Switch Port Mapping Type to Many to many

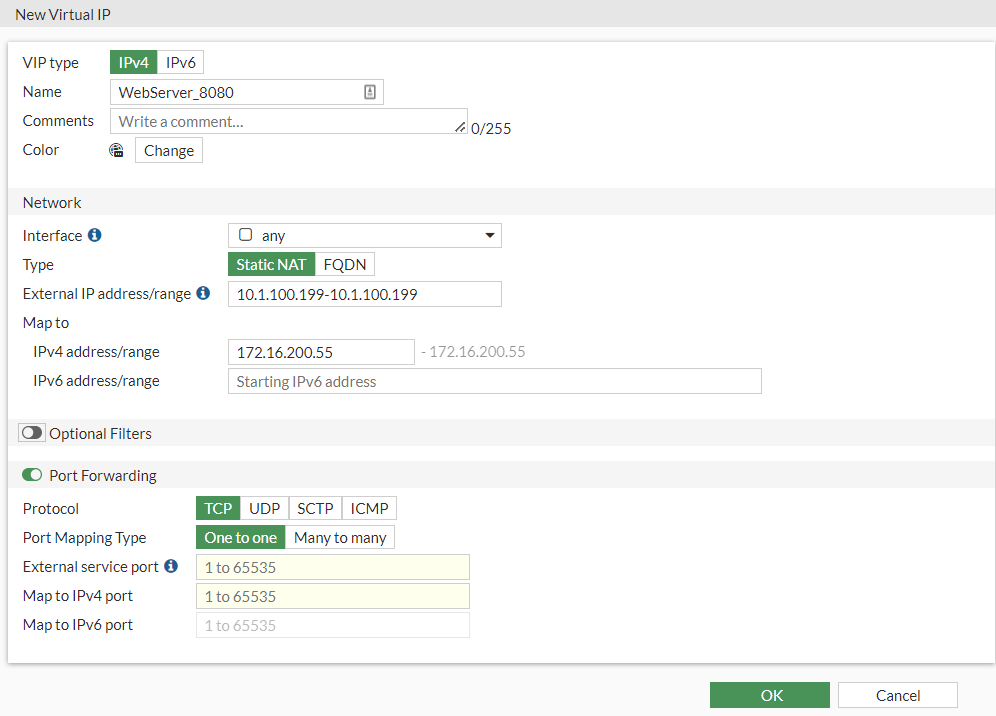tap(340, 537)
